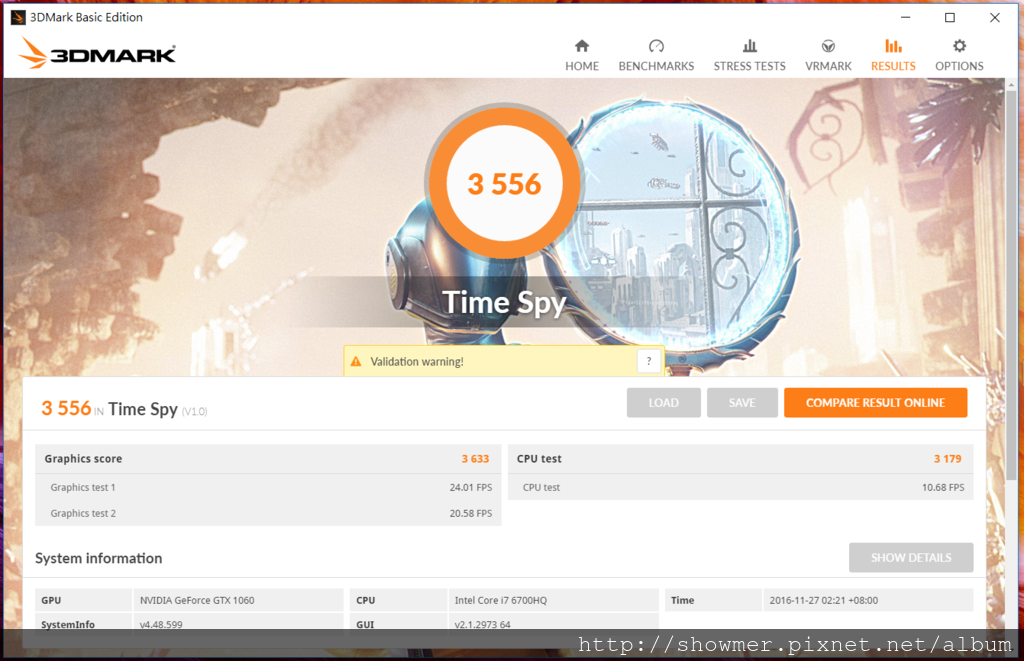
Task: Click the SHOW DETAILS button
Action: click(x=911, y=558)
